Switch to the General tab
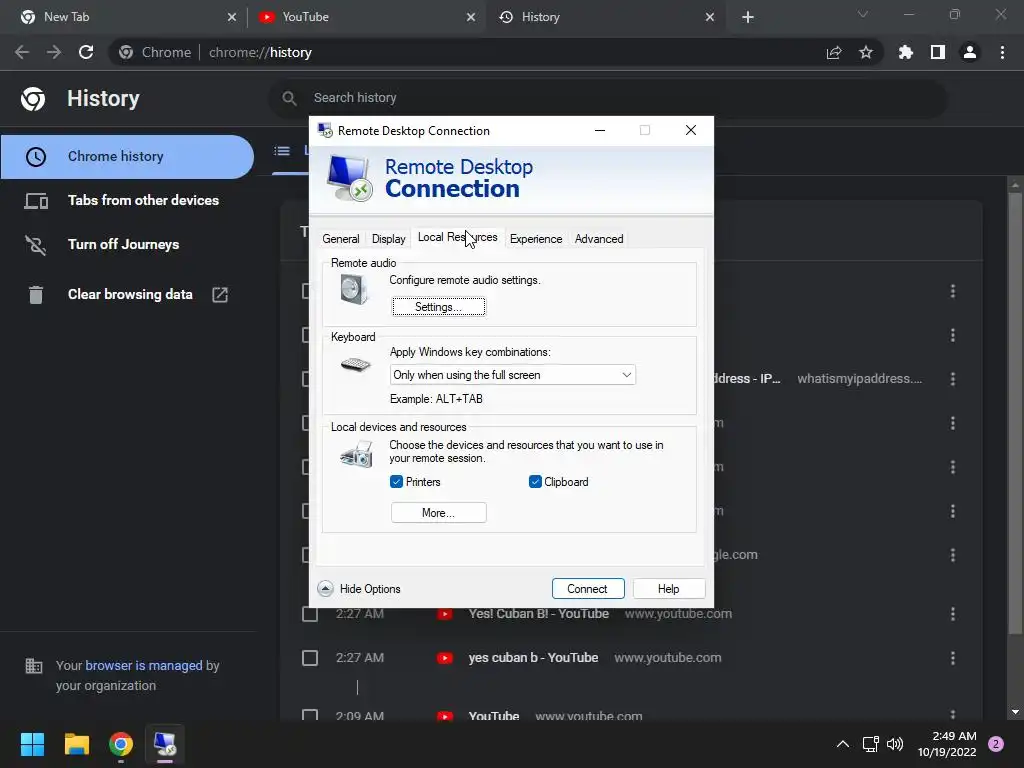This screenshot has height=768, width=1024. click(x=340, y=239)
